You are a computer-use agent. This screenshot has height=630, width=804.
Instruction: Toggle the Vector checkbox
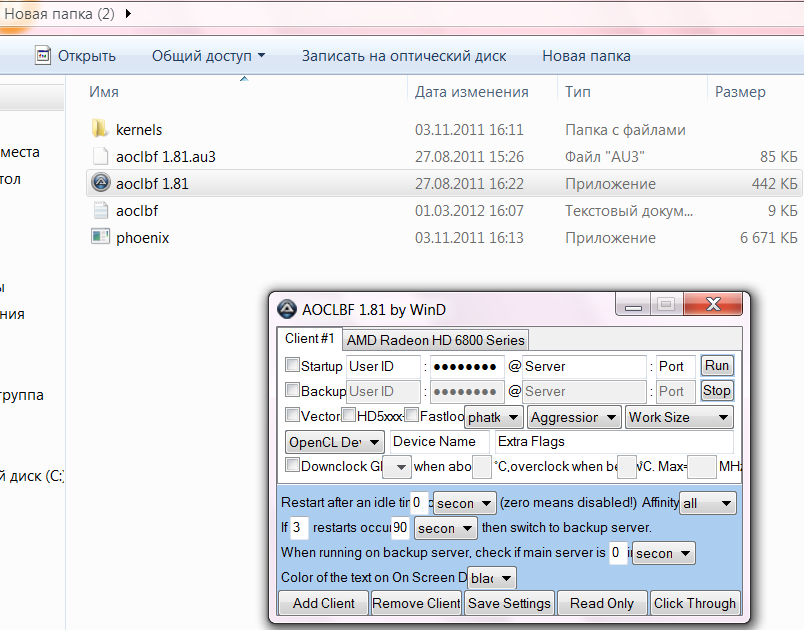(292, 414)
